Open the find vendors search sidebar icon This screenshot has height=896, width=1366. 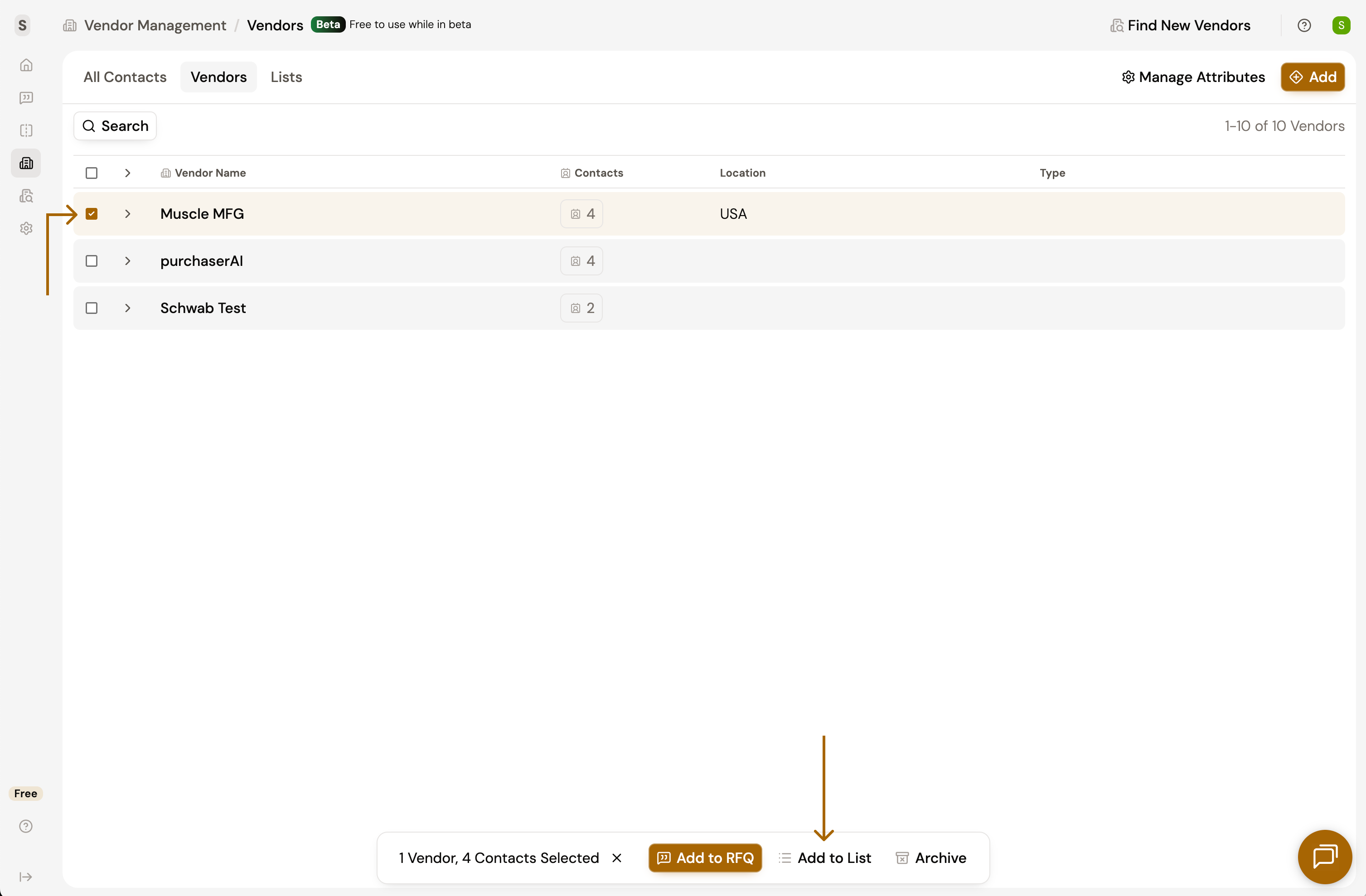tap(26, 196)
